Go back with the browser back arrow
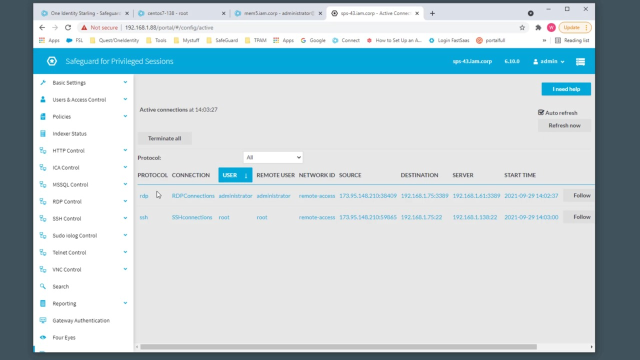This screenshot has width=640, height=360. click(42, 27)
